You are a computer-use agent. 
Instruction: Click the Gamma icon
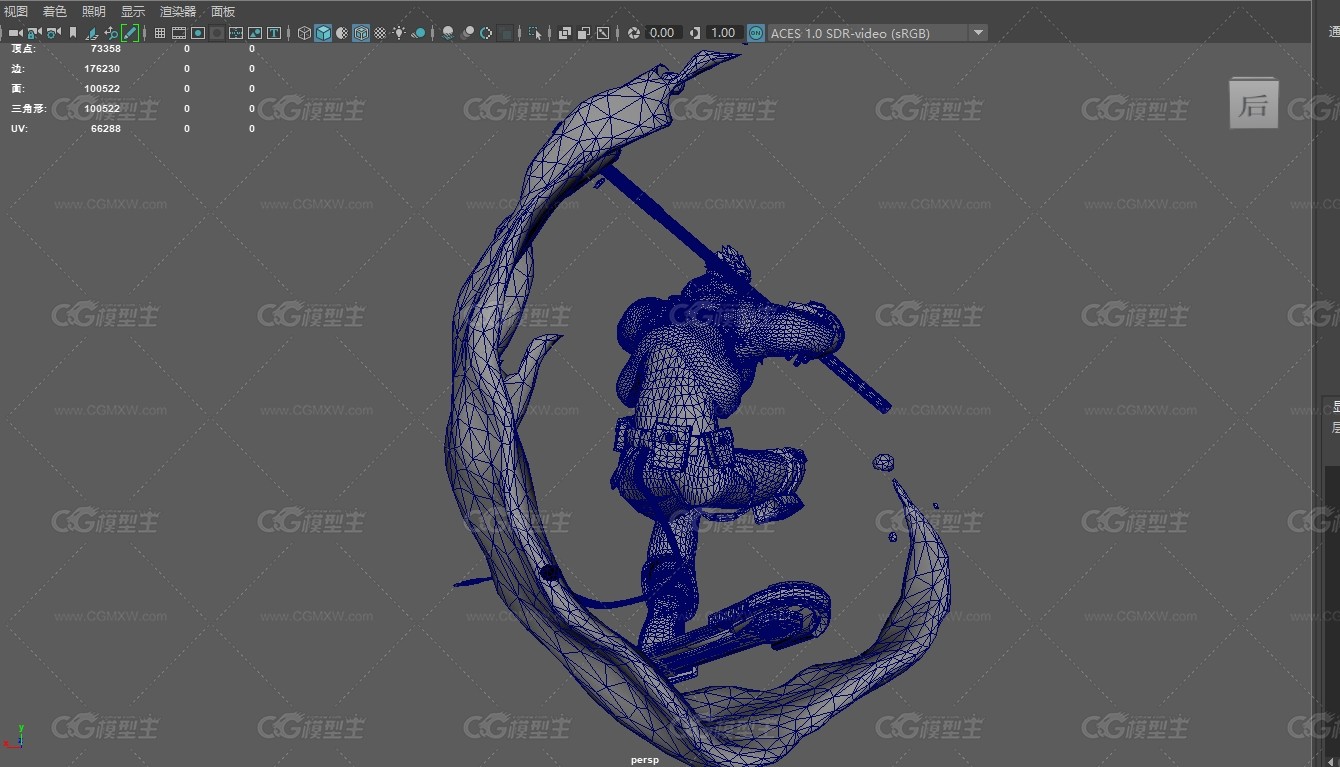[695, 33]
